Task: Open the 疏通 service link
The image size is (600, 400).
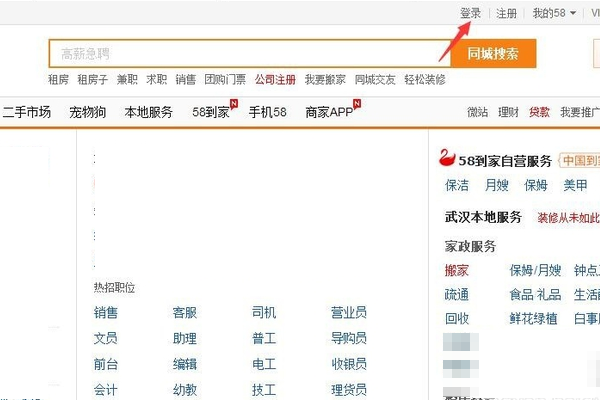Action: click(x=457, y=295)
